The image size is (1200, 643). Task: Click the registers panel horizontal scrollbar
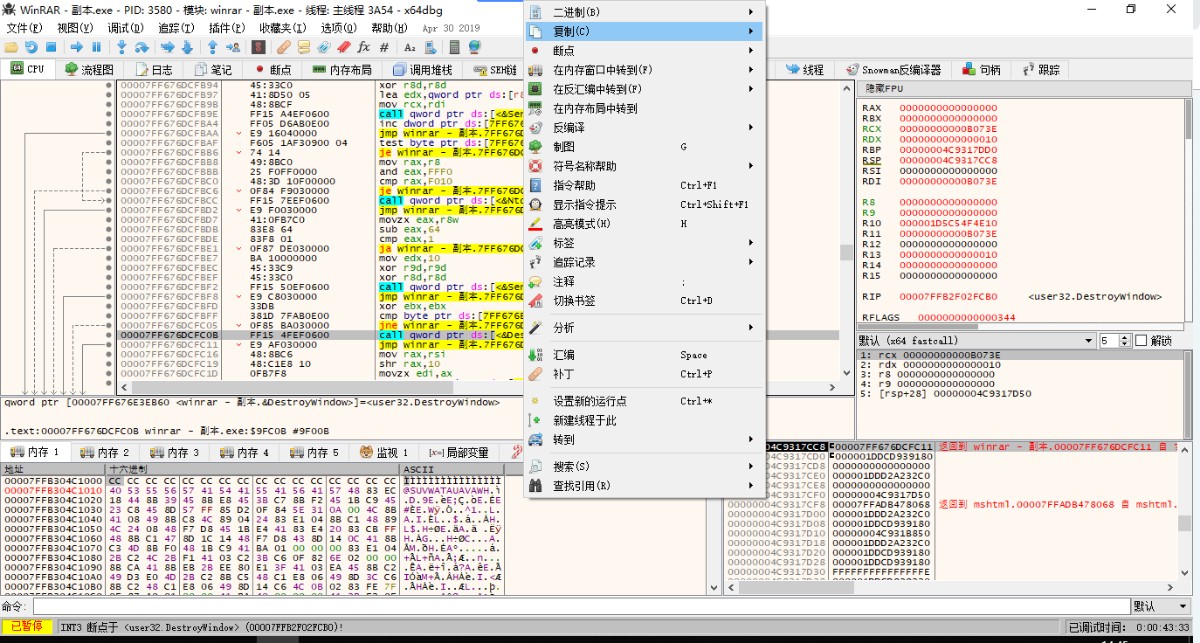point(1019,325)
